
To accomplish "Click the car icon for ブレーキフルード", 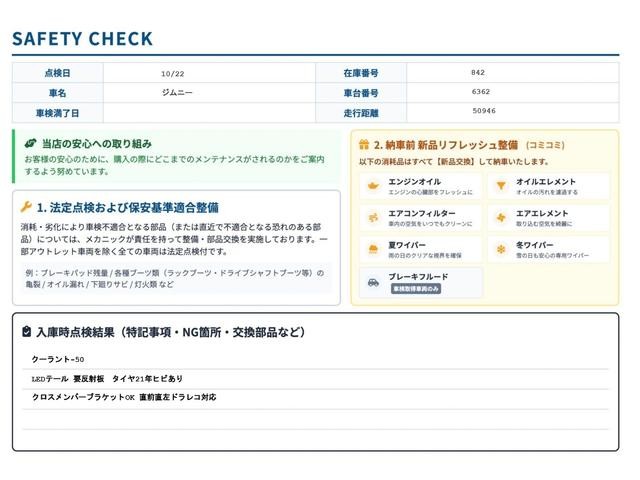I will tap(373, 282).
